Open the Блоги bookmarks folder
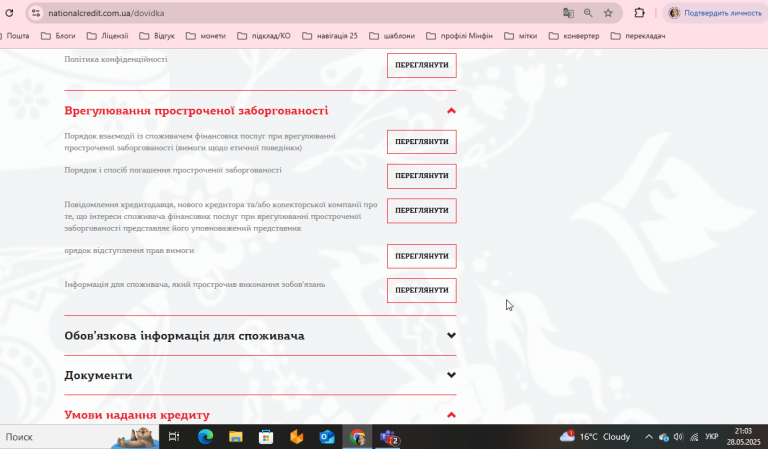 click(x=58, y=36)
